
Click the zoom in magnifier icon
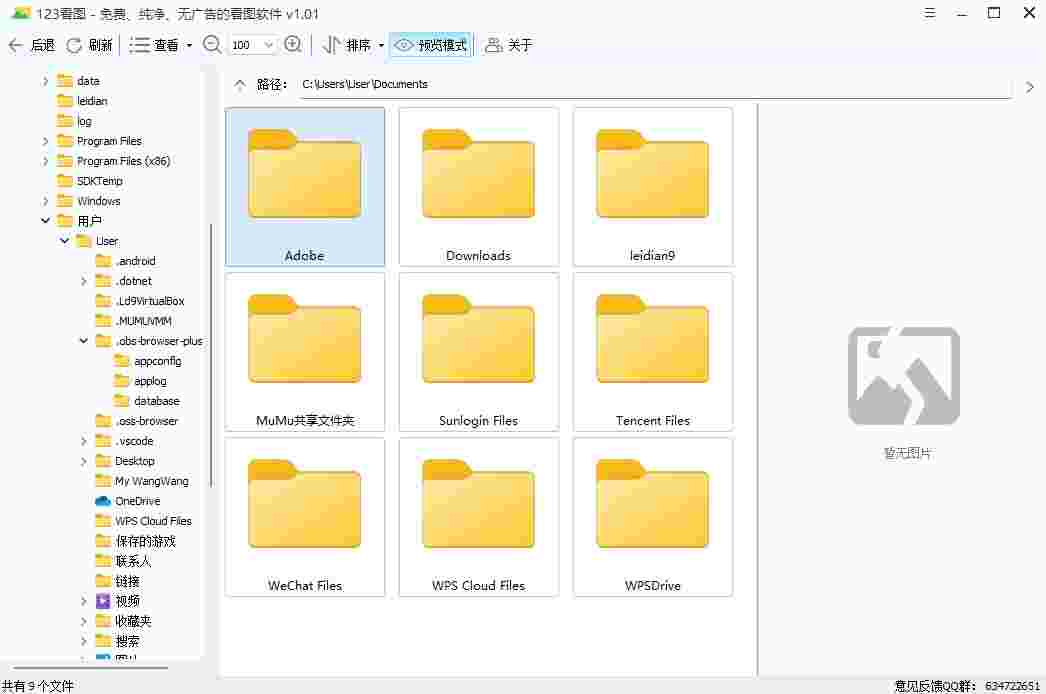tap(293, 45)
